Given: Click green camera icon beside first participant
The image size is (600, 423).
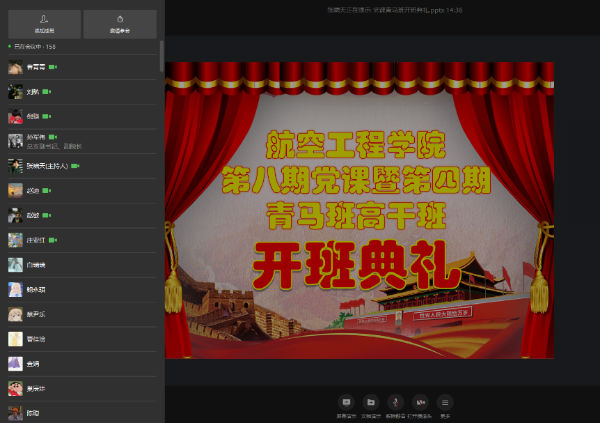Looking at the screenshot, I should [52, 67].
